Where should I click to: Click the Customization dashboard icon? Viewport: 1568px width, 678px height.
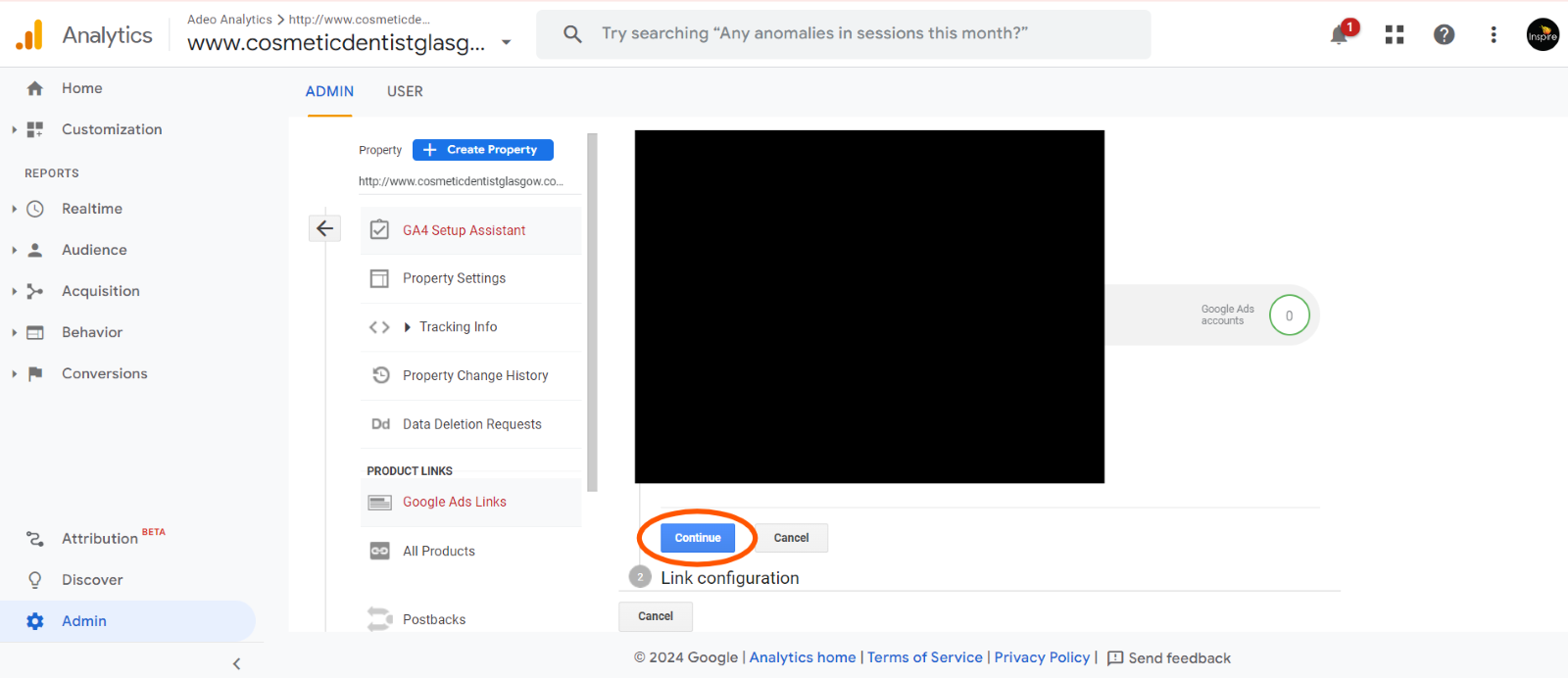coord(35,129)
